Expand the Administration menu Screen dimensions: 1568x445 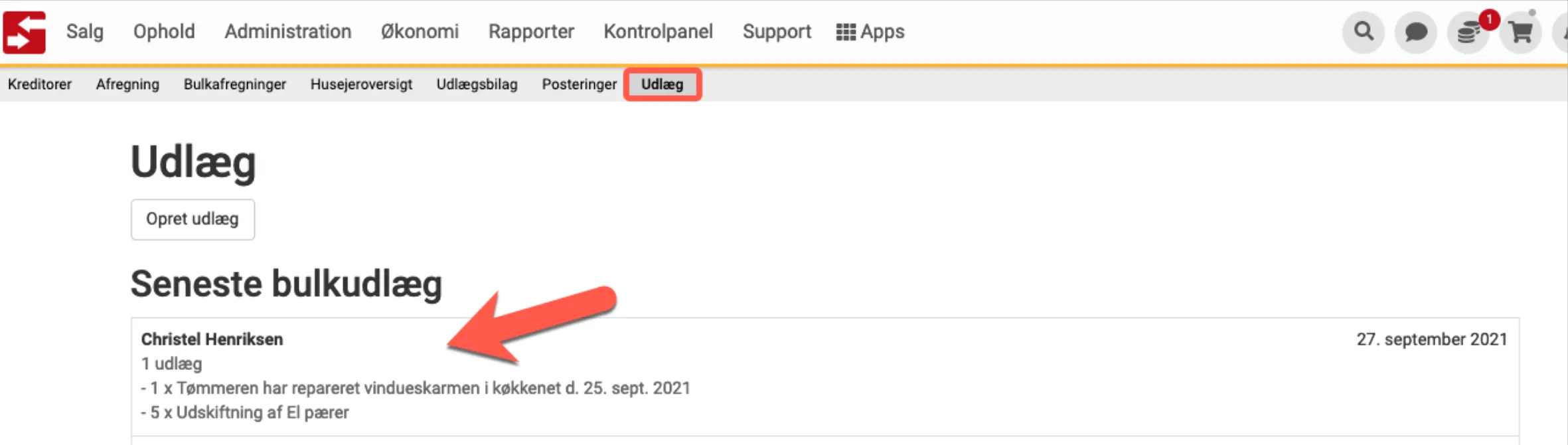[287, 32]
